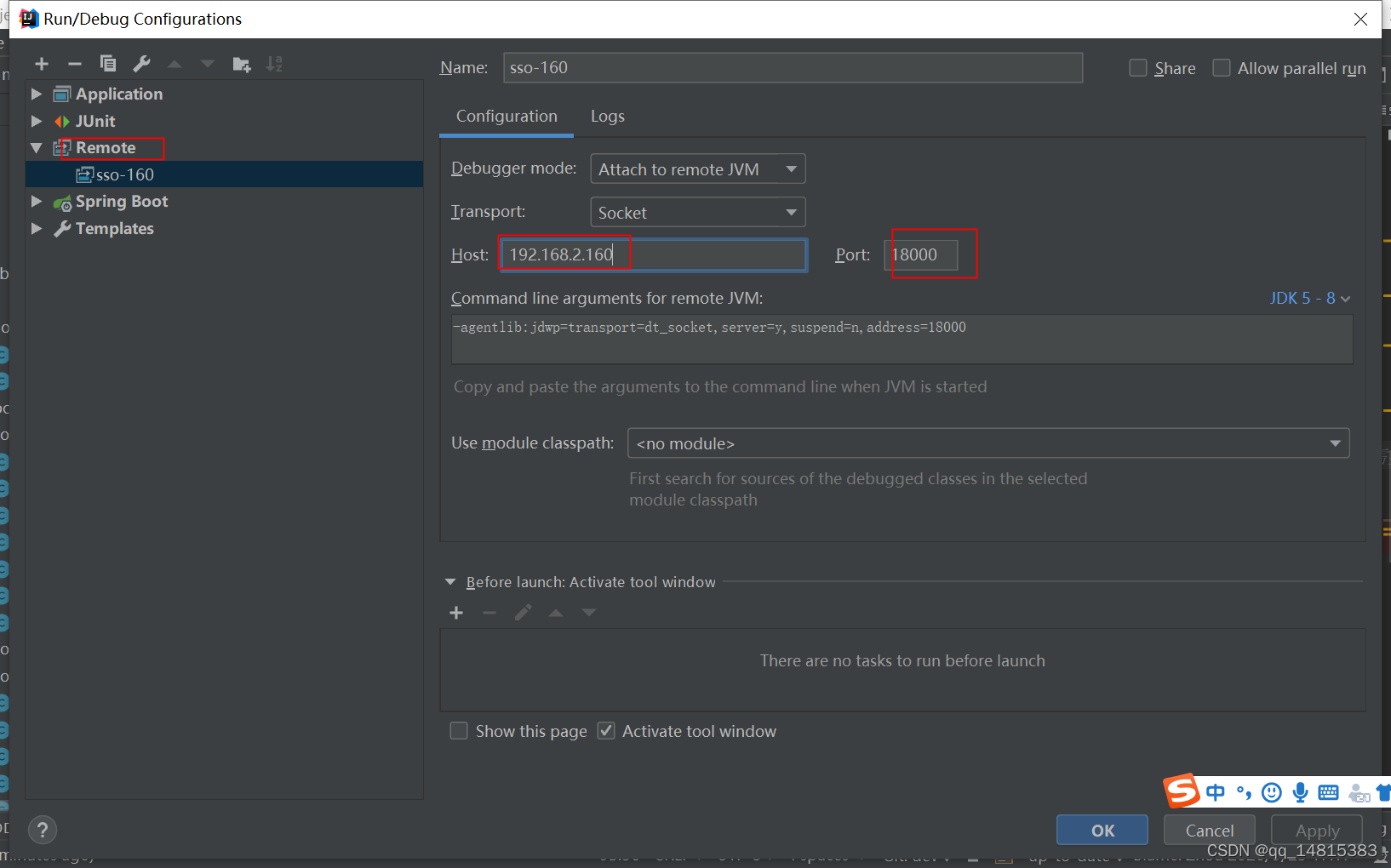Open Debugger mode dropdown

point(698,168)
